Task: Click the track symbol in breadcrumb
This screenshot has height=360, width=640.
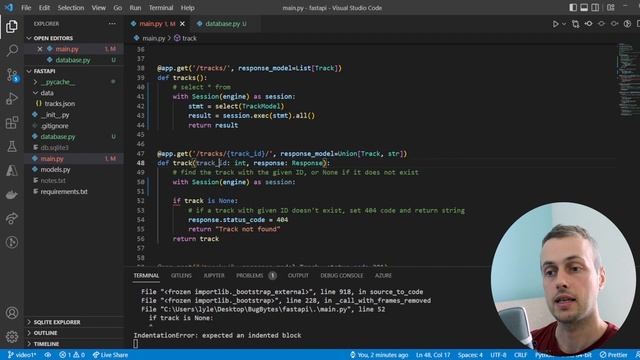Action: [185, 38]
